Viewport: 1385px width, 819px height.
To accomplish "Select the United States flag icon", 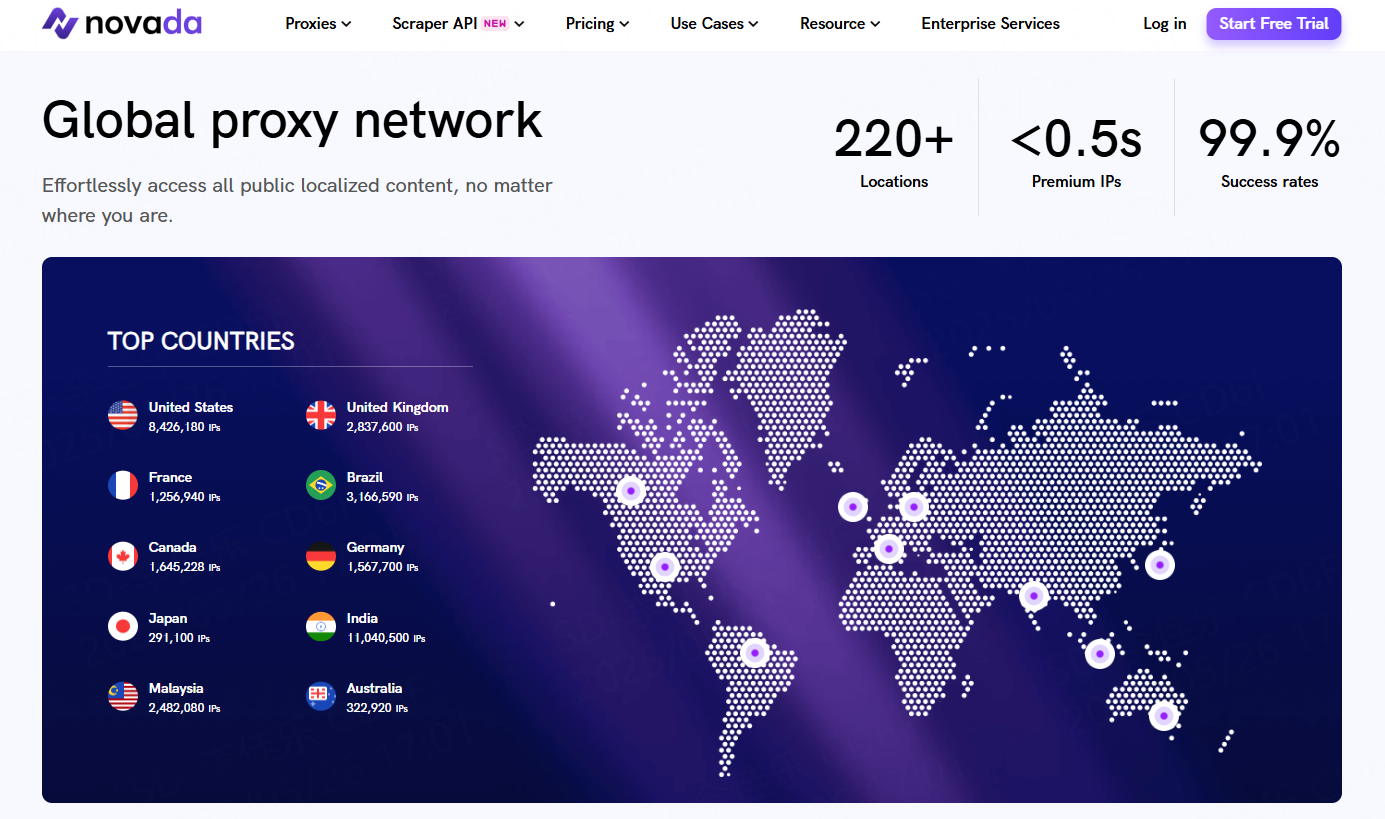I will [123, 415].
